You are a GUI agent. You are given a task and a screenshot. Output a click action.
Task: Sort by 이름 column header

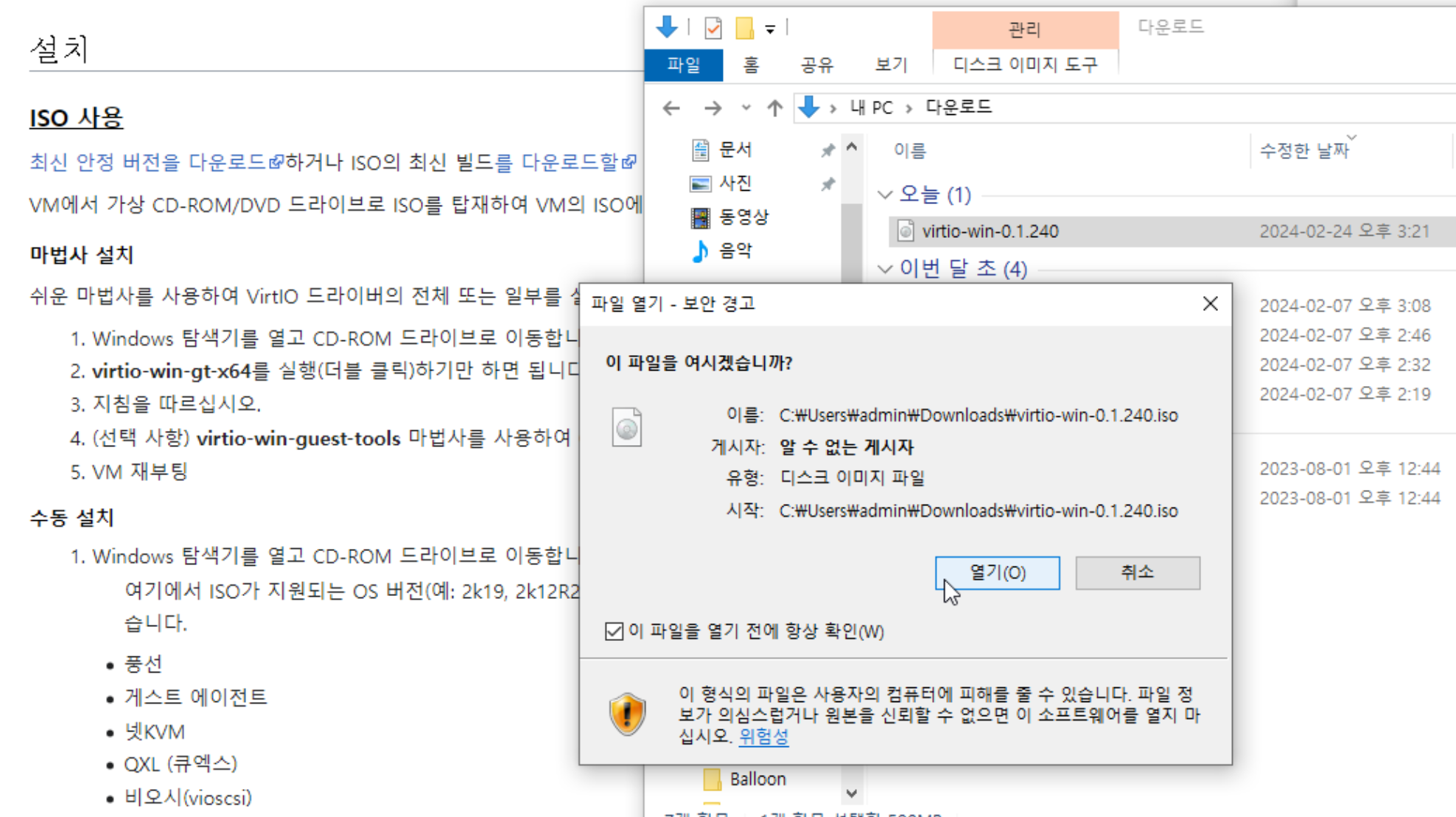(x=909, y=151)
